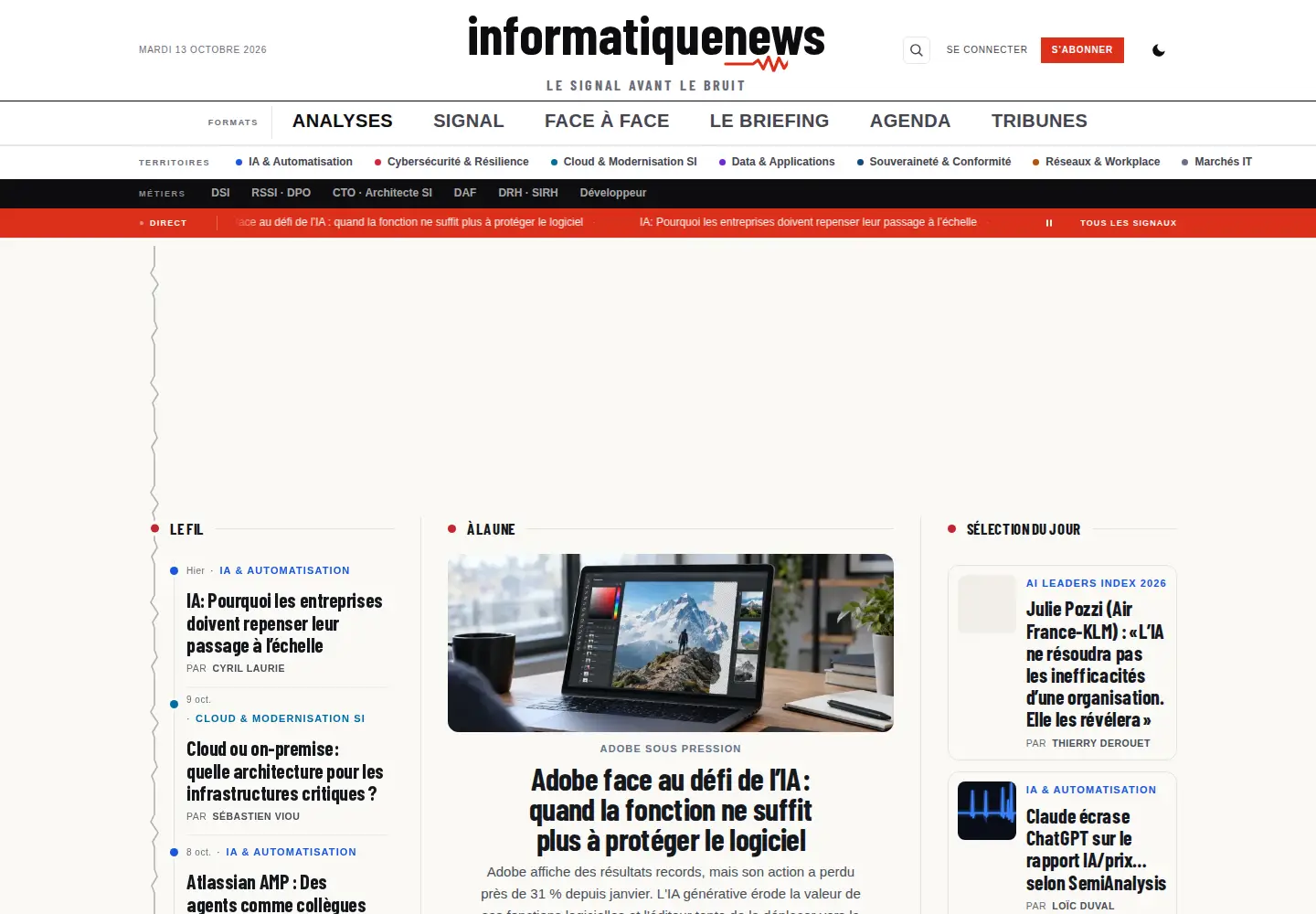Image resolution: width=1316 pixels, height=914 pixels.
Task: Pause the DIRECT news ticker
Action: pyautogui.click(x=1049, y=223)
